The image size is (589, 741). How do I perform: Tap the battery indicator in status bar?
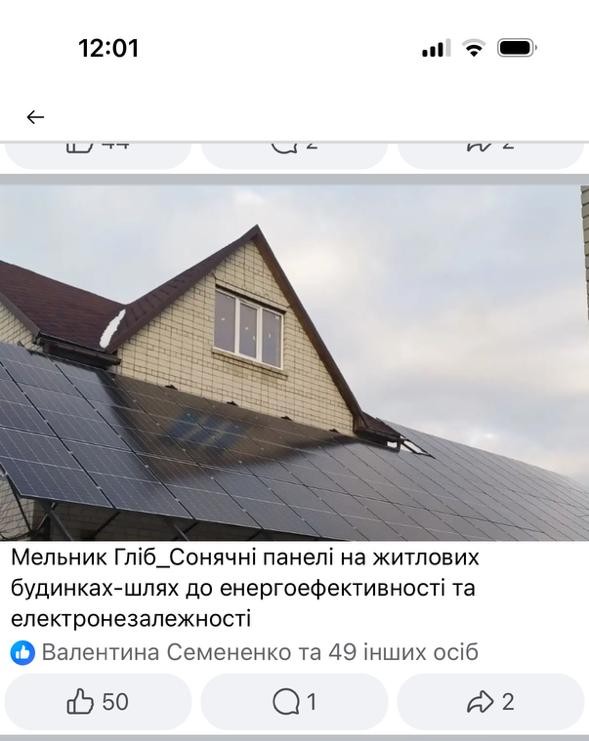(x=517, y=48)
